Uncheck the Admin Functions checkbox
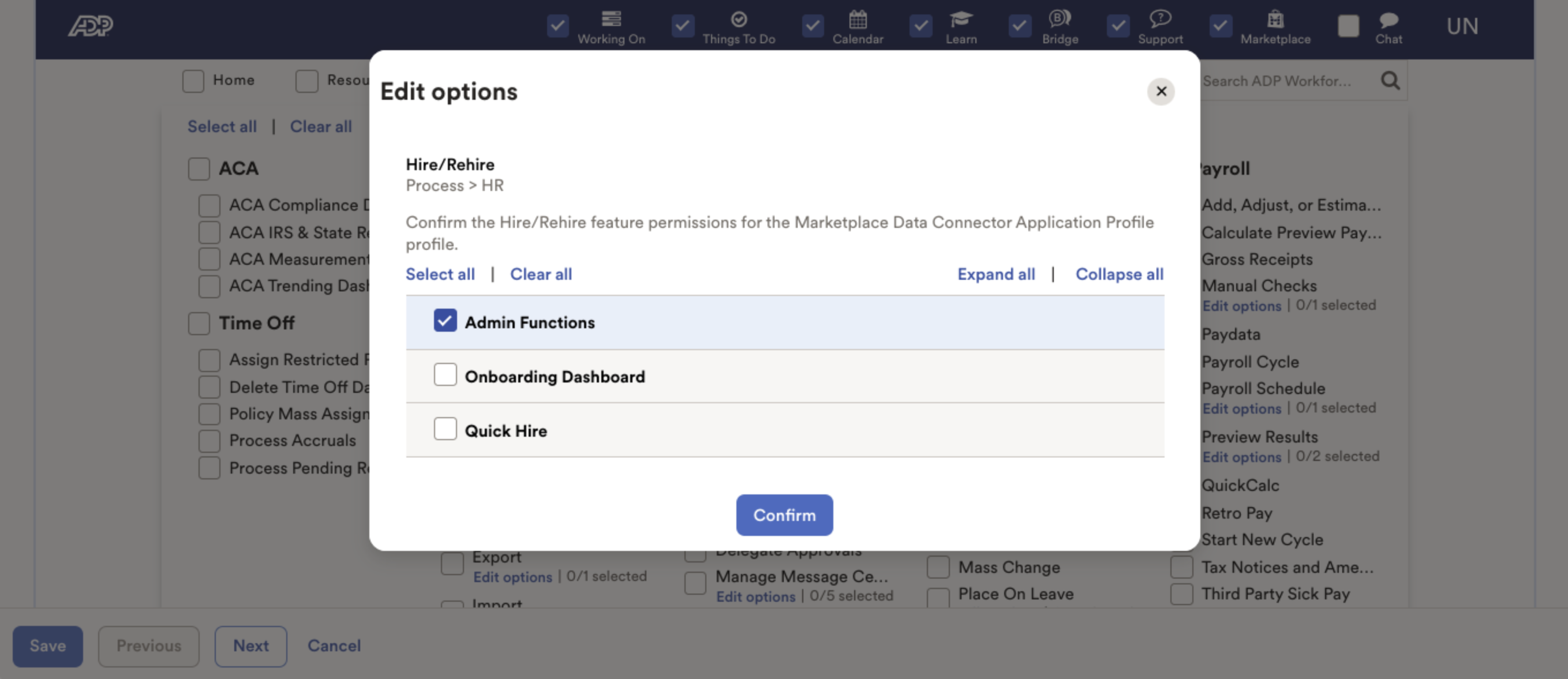The image size is (1568, 679). pyautogui.click(x=445, y=321)
